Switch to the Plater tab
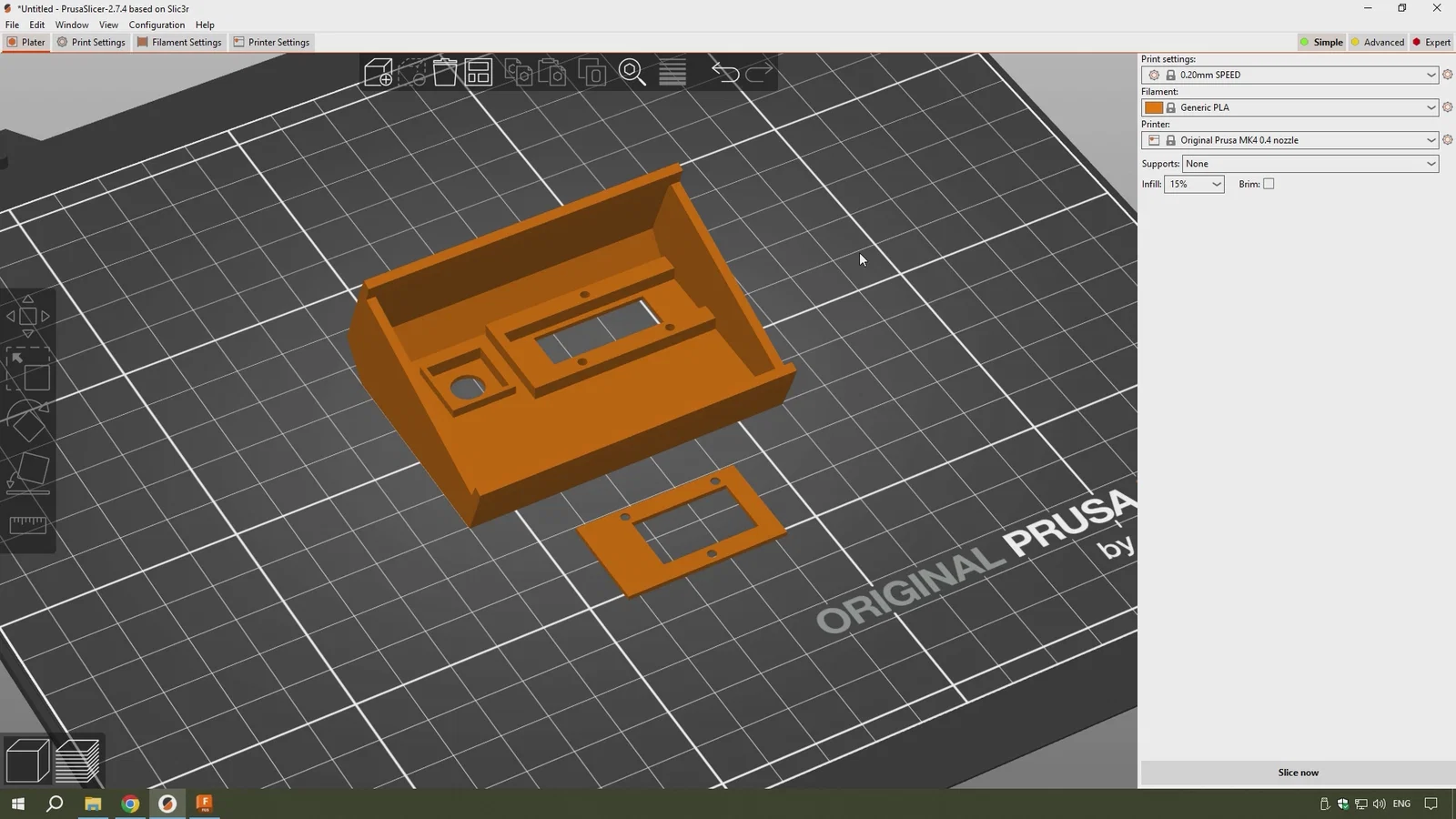 (x=25, y=42)
